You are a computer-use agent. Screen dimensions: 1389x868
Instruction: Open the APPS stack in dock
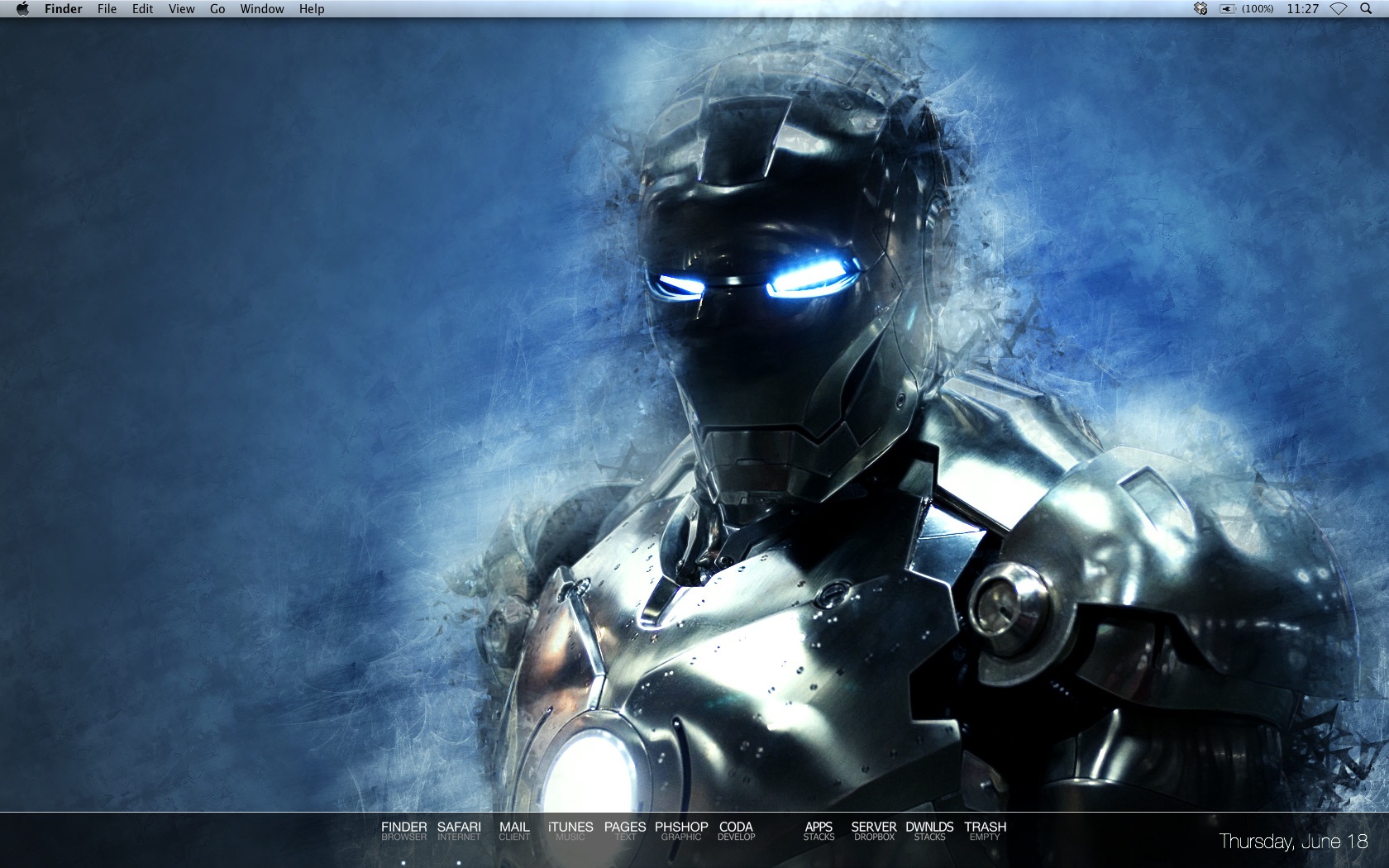(819, 831)
